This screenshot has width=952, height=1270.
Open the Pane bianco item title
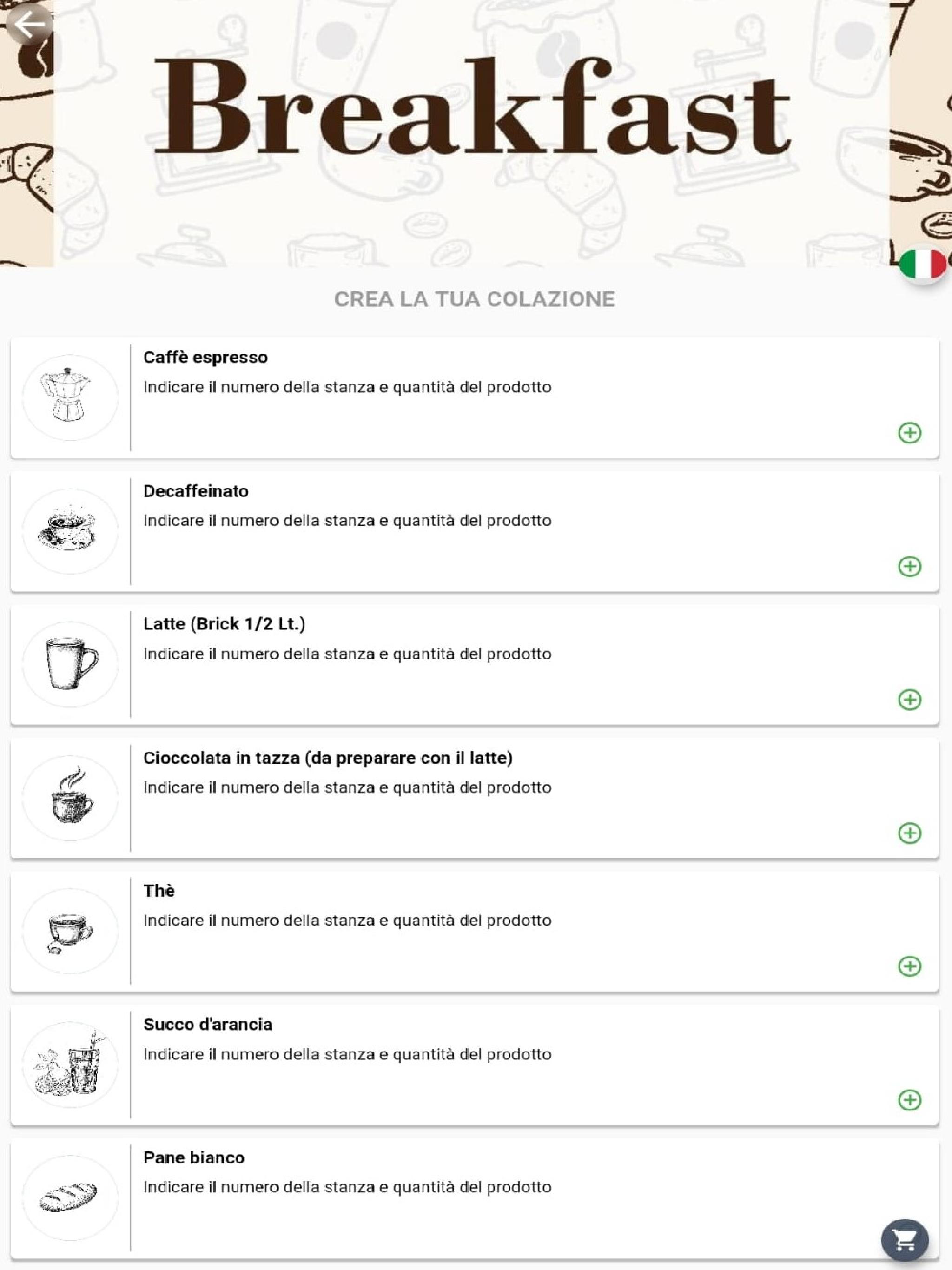click(x=194, y=1158)
